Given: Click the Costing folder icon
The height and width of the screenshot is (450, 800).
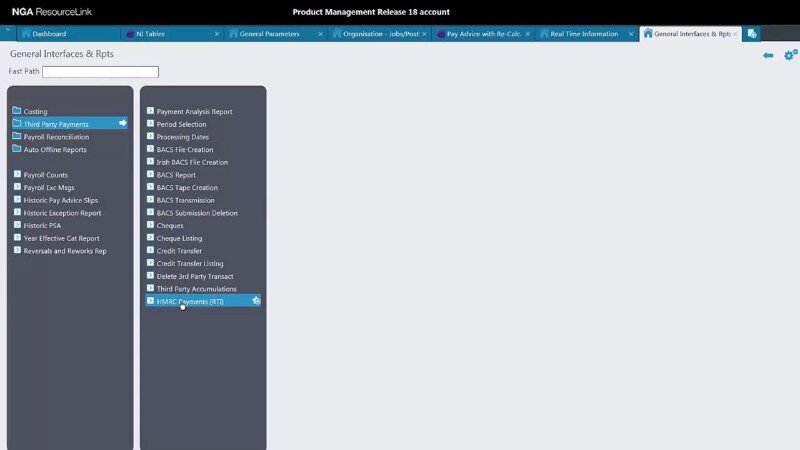Looking at the screenshot, I should point(17,111).
